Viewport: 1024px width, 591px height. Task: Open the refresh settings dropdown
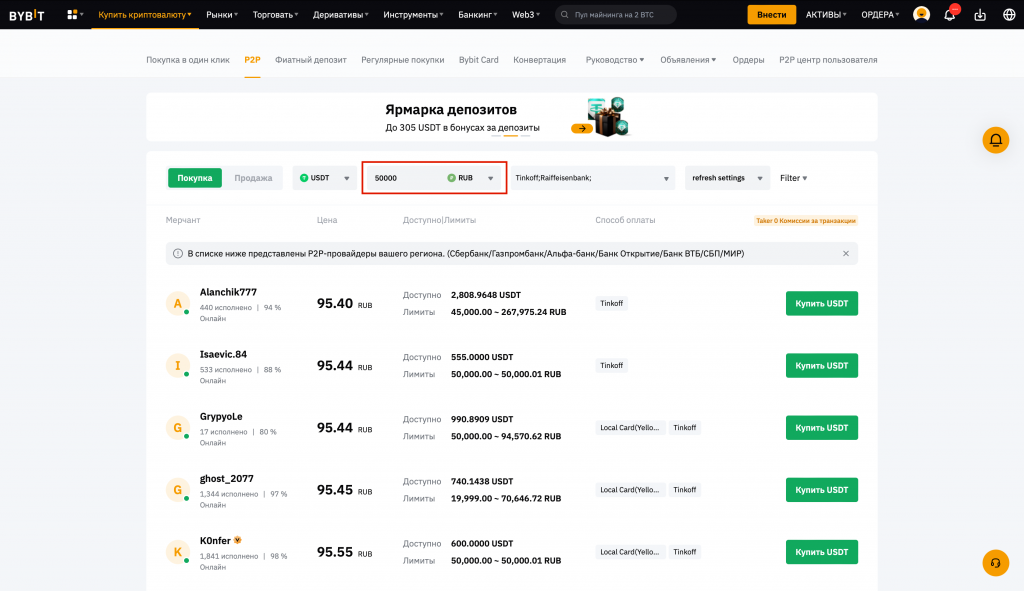[727, 178]
